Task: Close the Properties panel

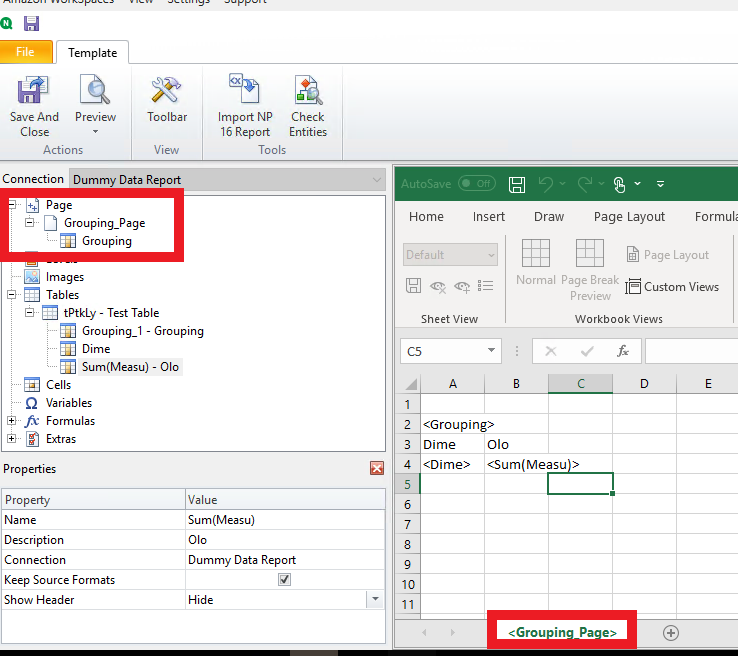Action: coord(377,468)
